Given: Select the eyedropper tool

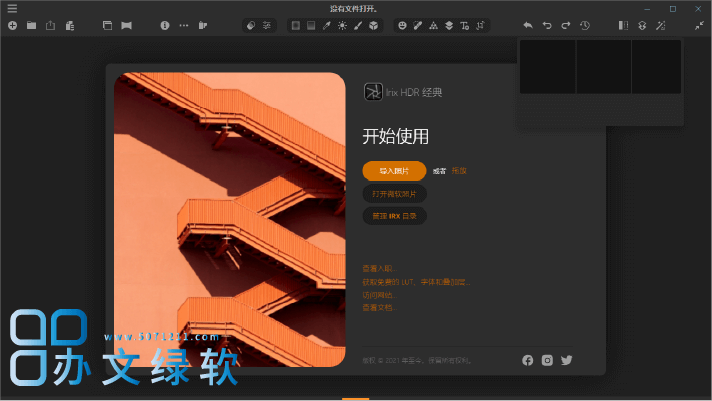Looking at the screenshot, I should 326,25.
